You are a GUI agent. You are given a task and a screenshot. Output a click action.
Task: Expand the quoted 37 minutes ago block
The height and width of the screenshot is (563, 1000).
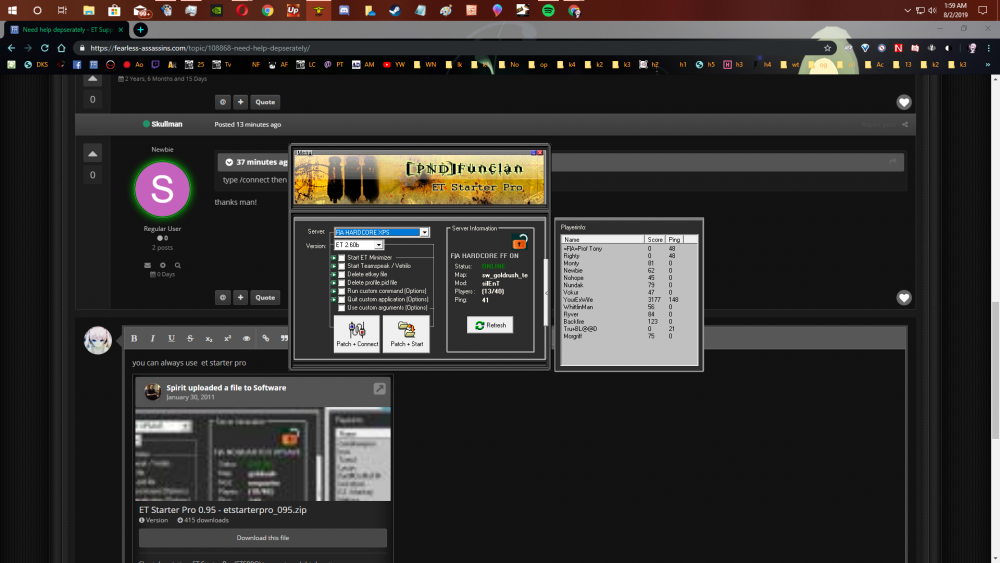(229, 162)
